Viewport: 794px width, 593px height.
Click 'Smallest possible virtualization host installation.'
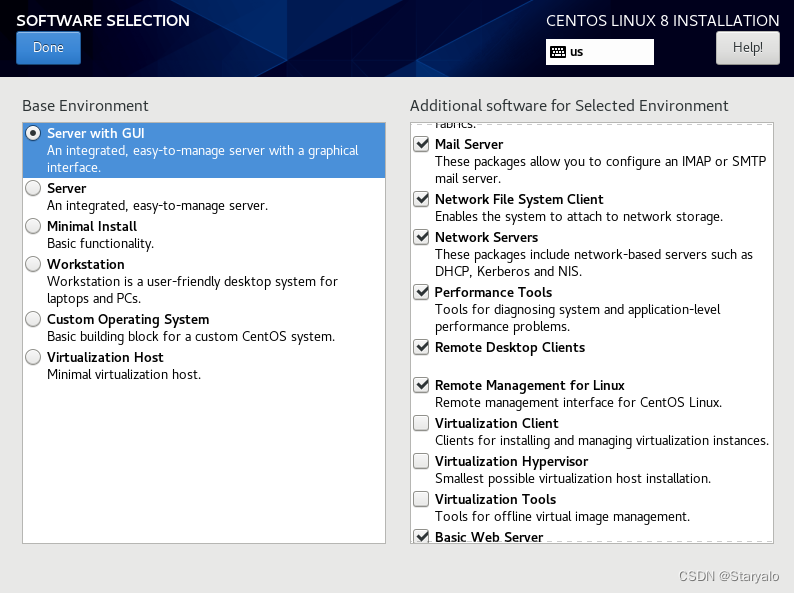[573, 479]
